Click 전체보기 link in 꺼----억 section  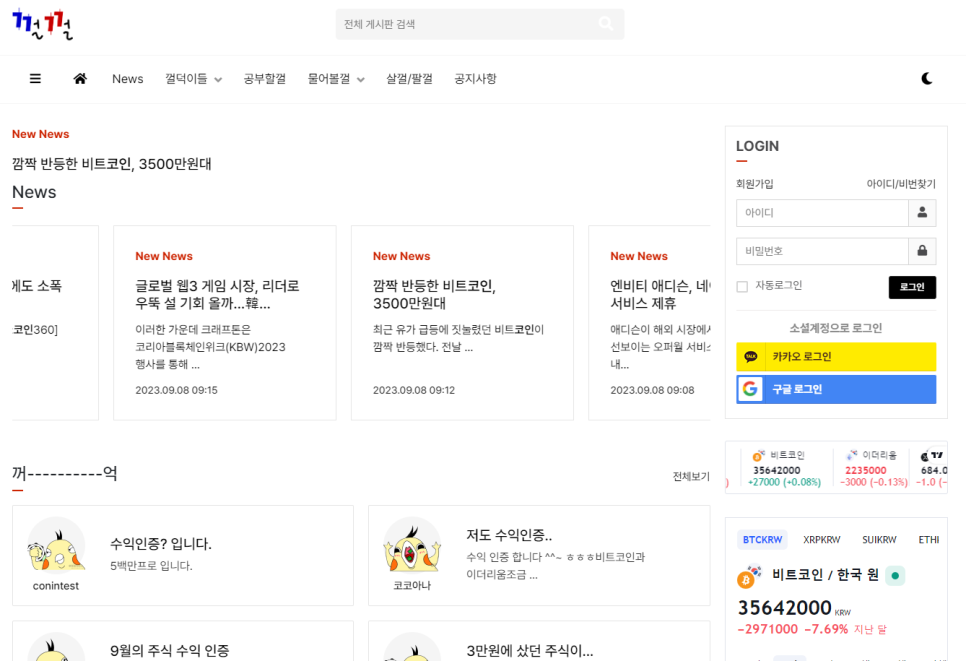point(691,476)
